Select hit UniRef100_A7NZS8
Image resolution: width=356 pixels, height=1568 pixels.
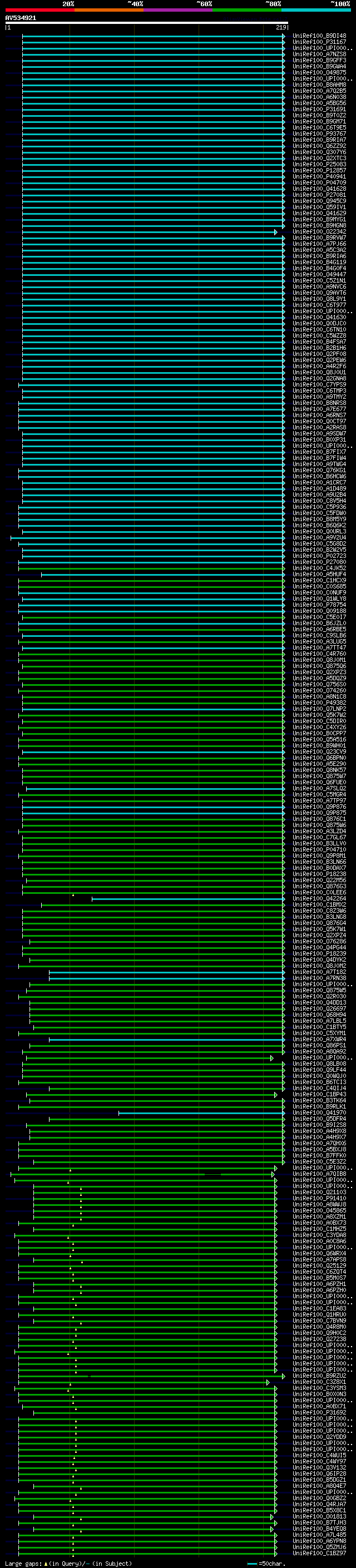coord(319,54)
